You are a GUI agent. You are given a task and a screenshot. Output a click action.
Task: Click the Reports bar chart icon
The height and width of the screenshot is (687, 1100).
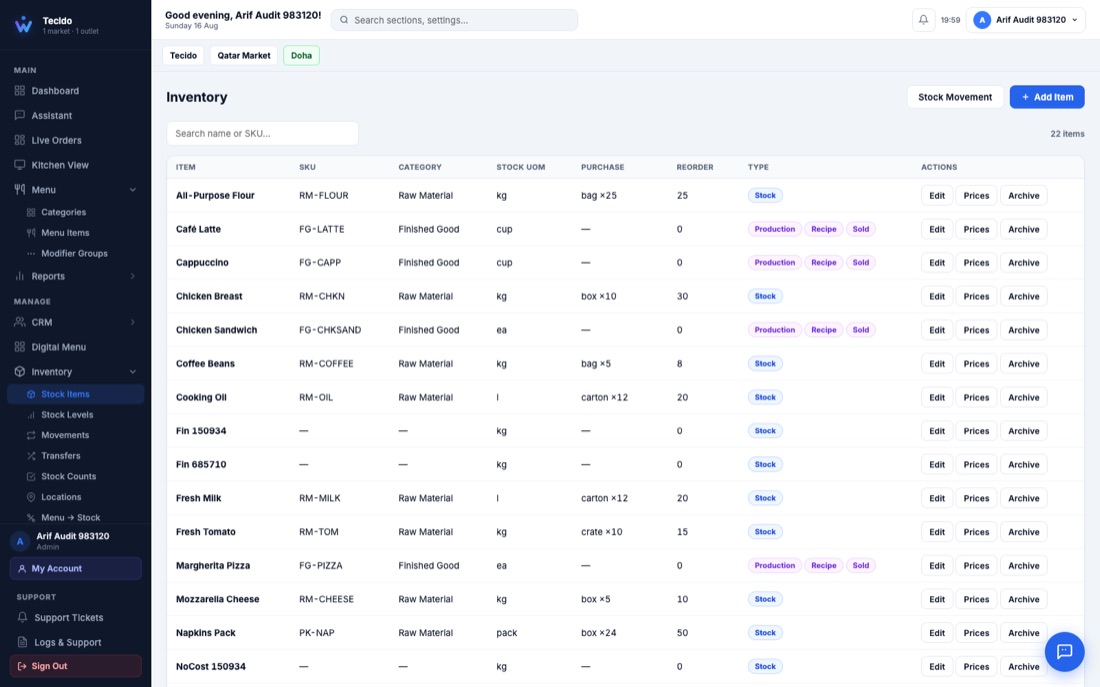pos(20,276)
